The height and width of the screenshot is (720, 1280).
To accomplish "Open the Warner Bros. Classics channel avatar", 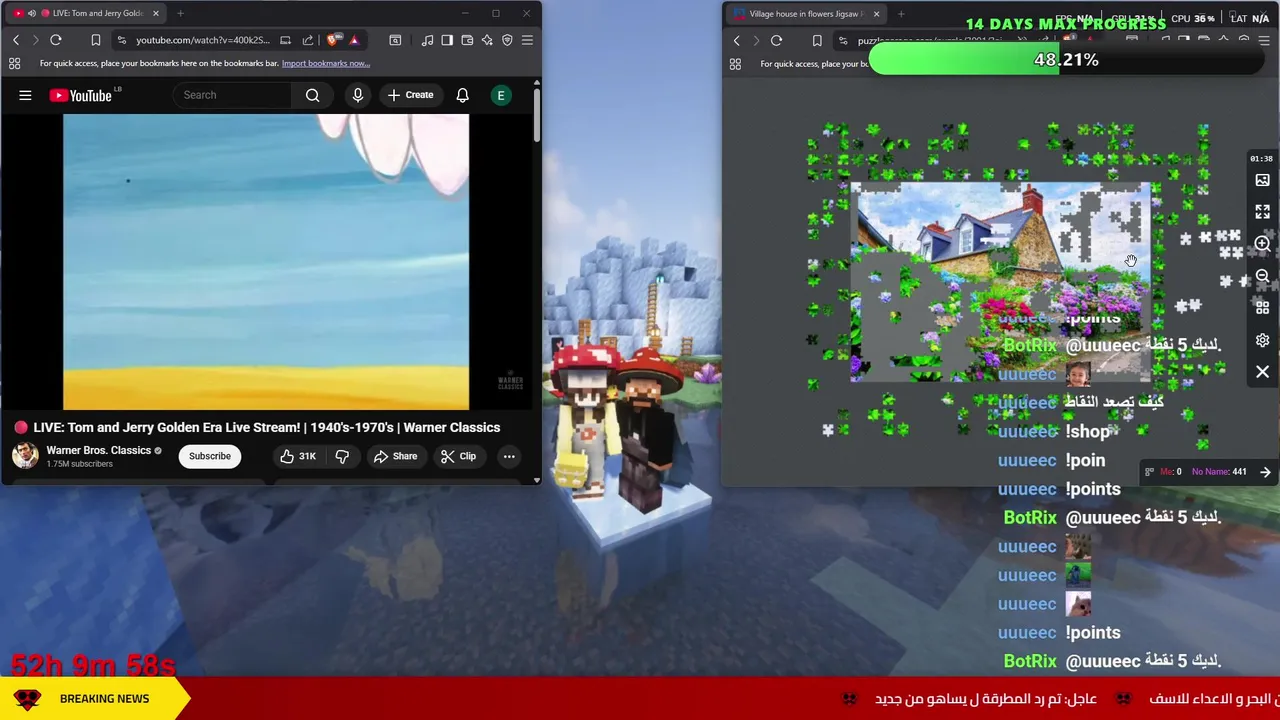I will pyautogui.click(x=25, y=456).
